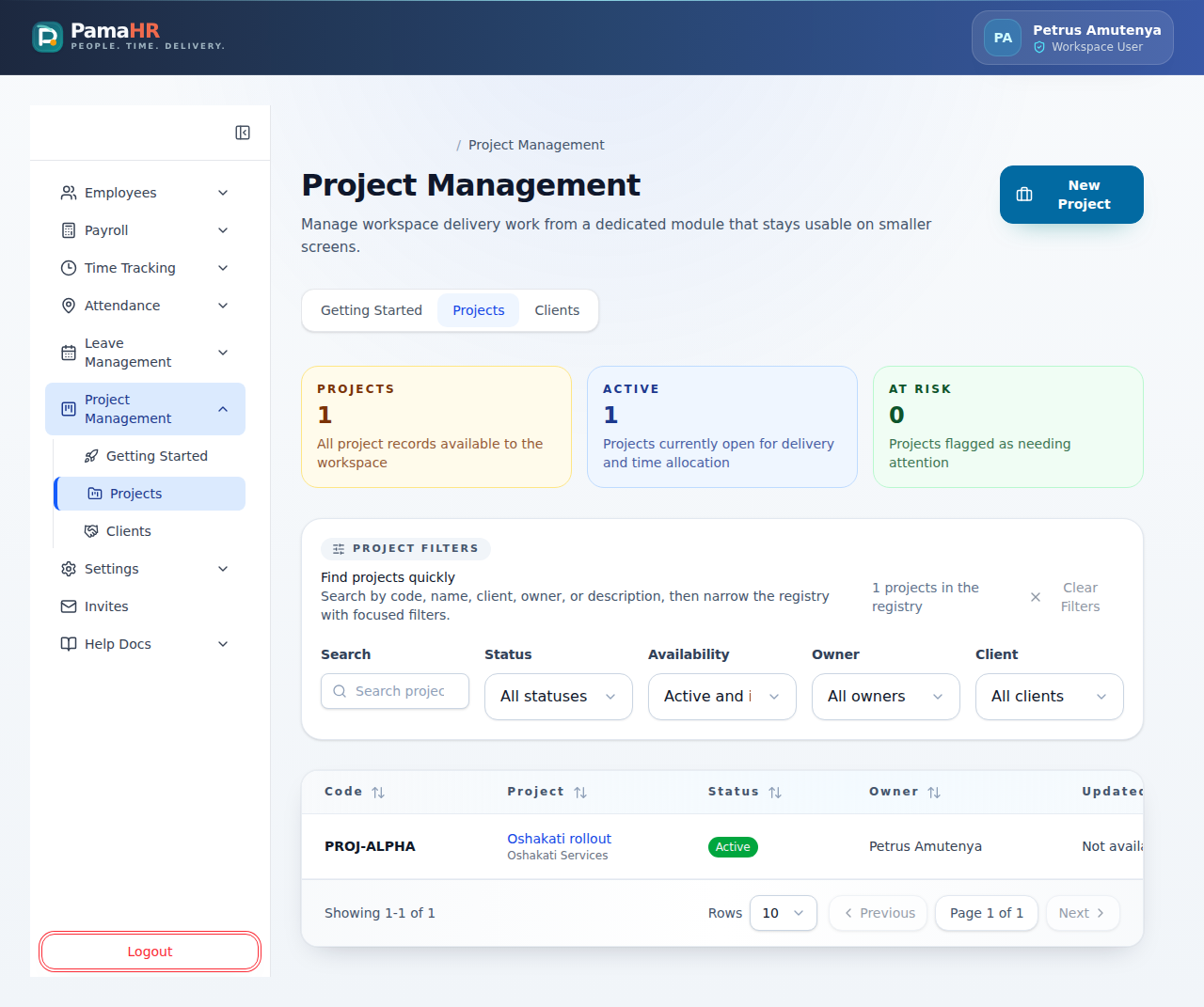Click the Project Management breadcrumb

click(x=536, y=145)
